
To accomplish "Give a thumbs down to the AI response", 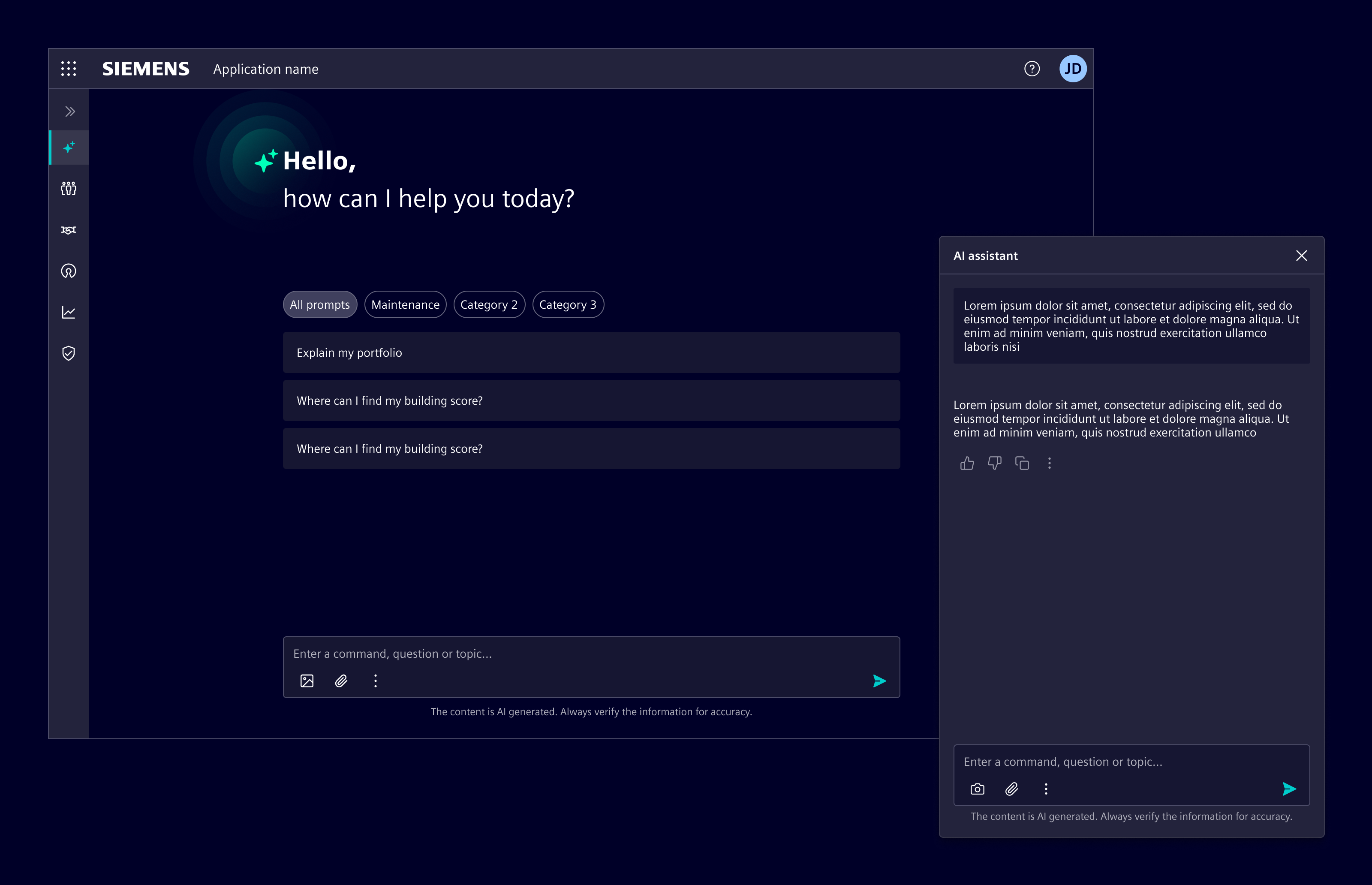I will (995, 463).
